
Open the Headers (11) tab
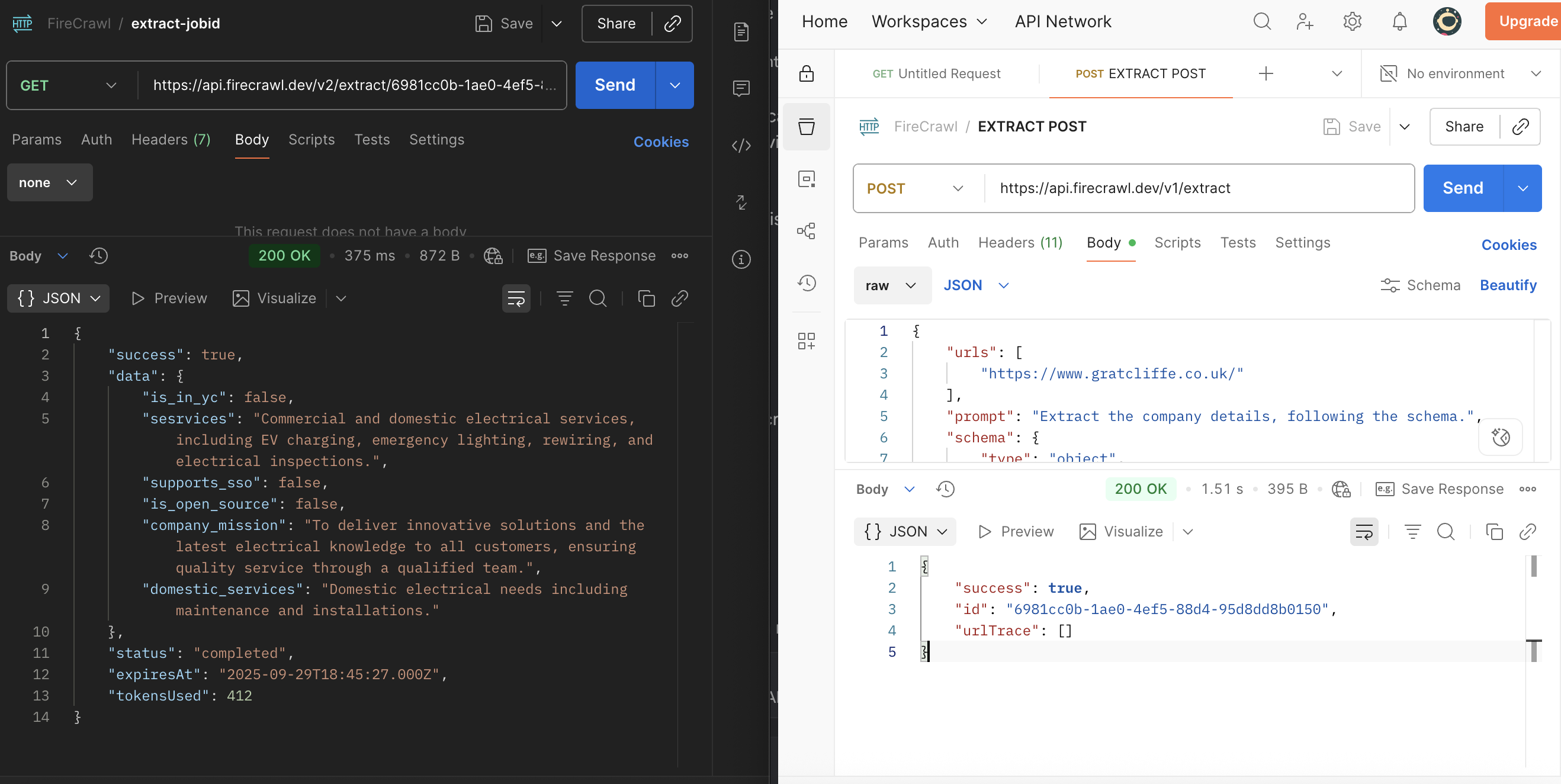coord(1020,243)
